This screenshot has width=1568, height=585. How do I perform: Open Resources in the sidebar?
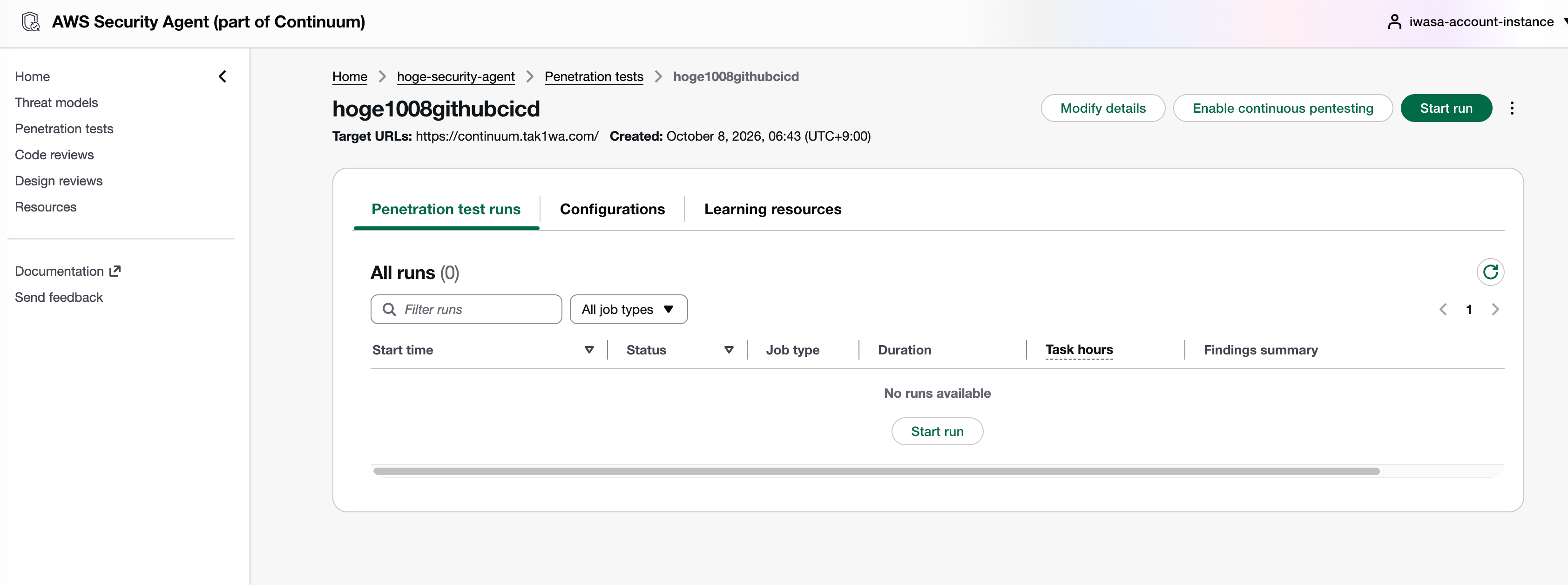pyautogui.click(x=46, y=208)
